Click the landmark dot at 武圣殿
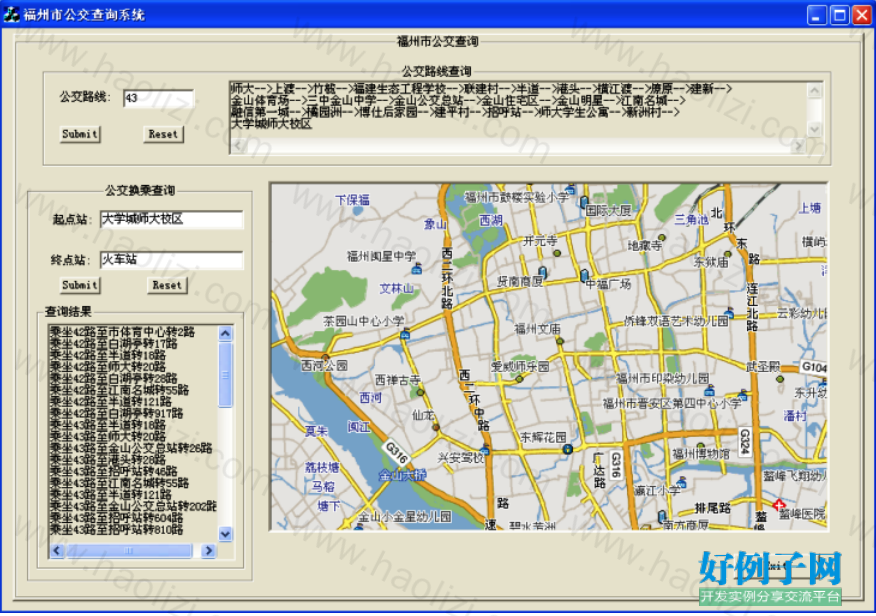876x616 pixels. [780, 379]
